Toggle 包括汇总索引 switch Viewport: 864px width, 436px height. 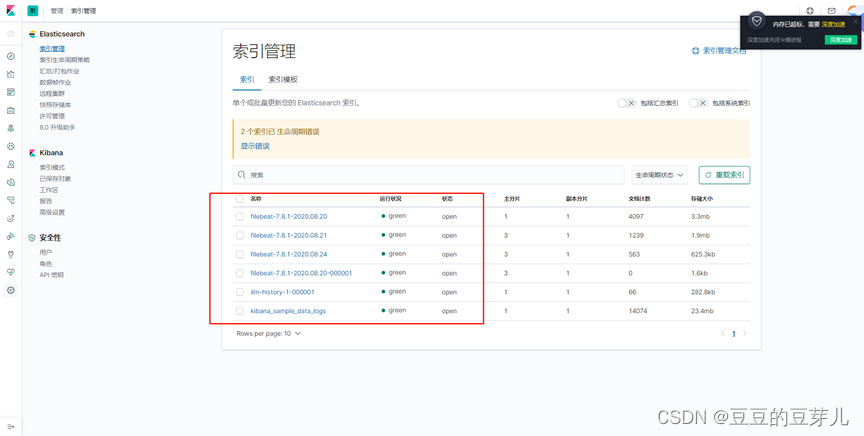[x=627, y=103]
